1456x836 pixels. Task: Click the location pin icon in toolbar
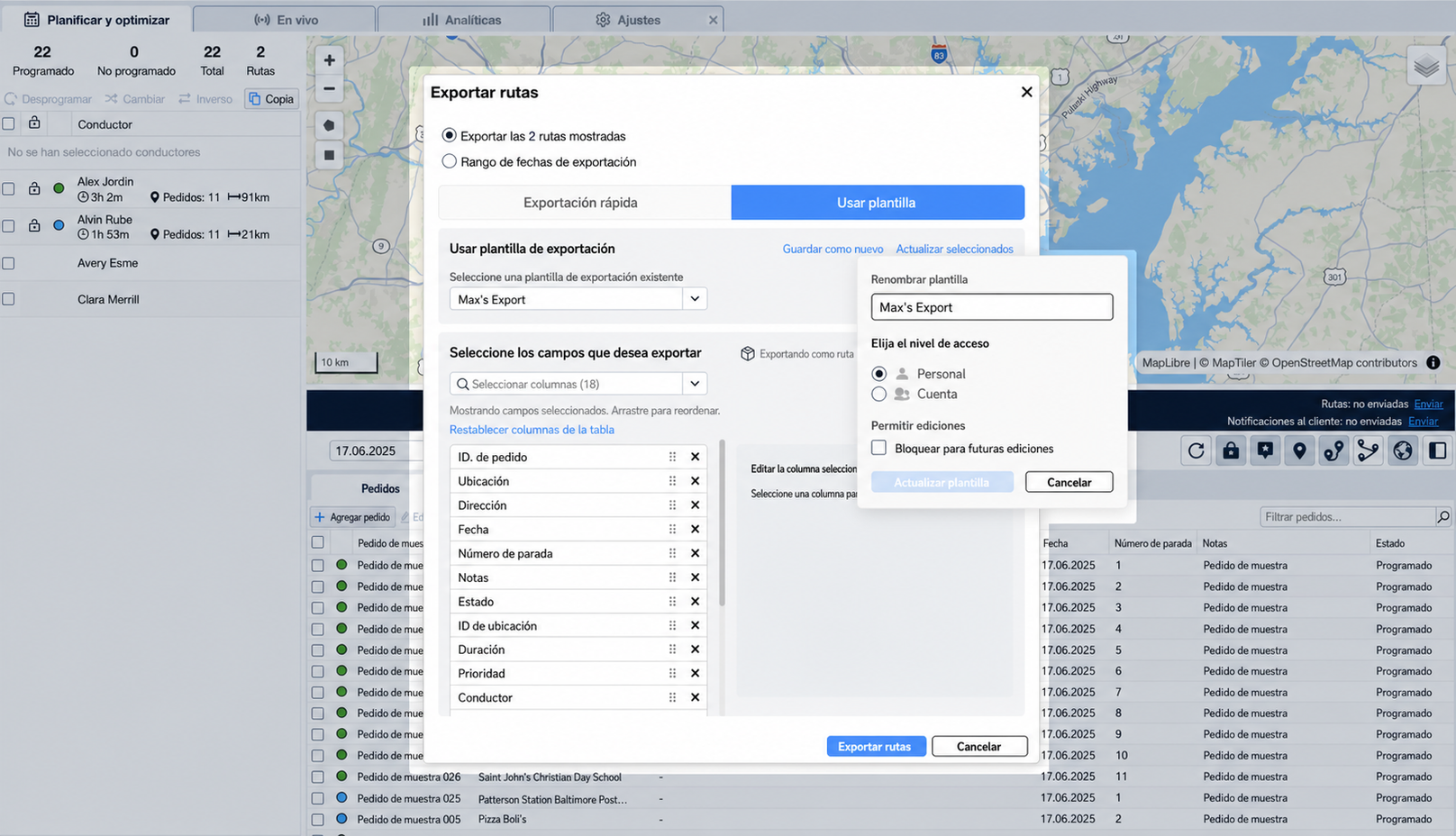(1299, 450)
